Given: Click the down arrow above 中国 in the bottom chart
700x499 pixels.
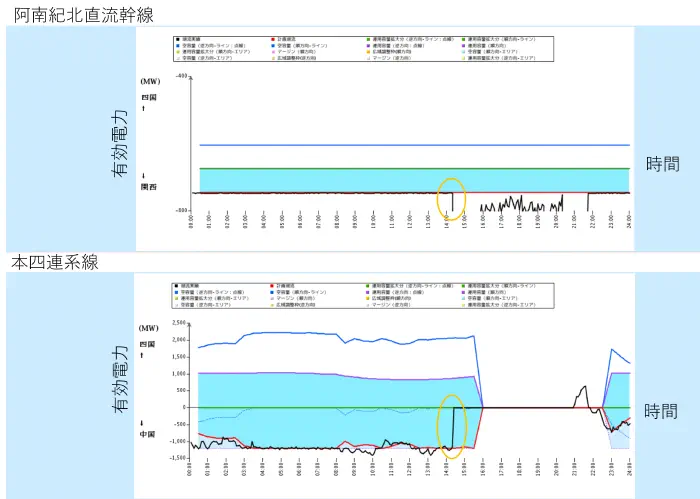Looking at the screenshot, I should [x=148, y=423].
